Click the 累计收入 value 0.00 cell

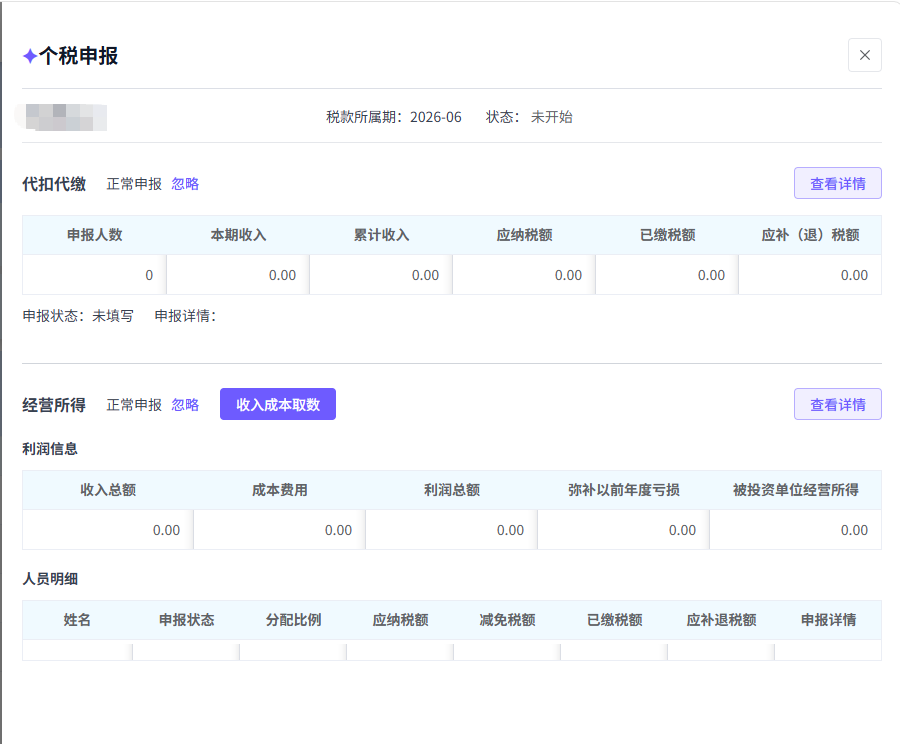(381, 275)
